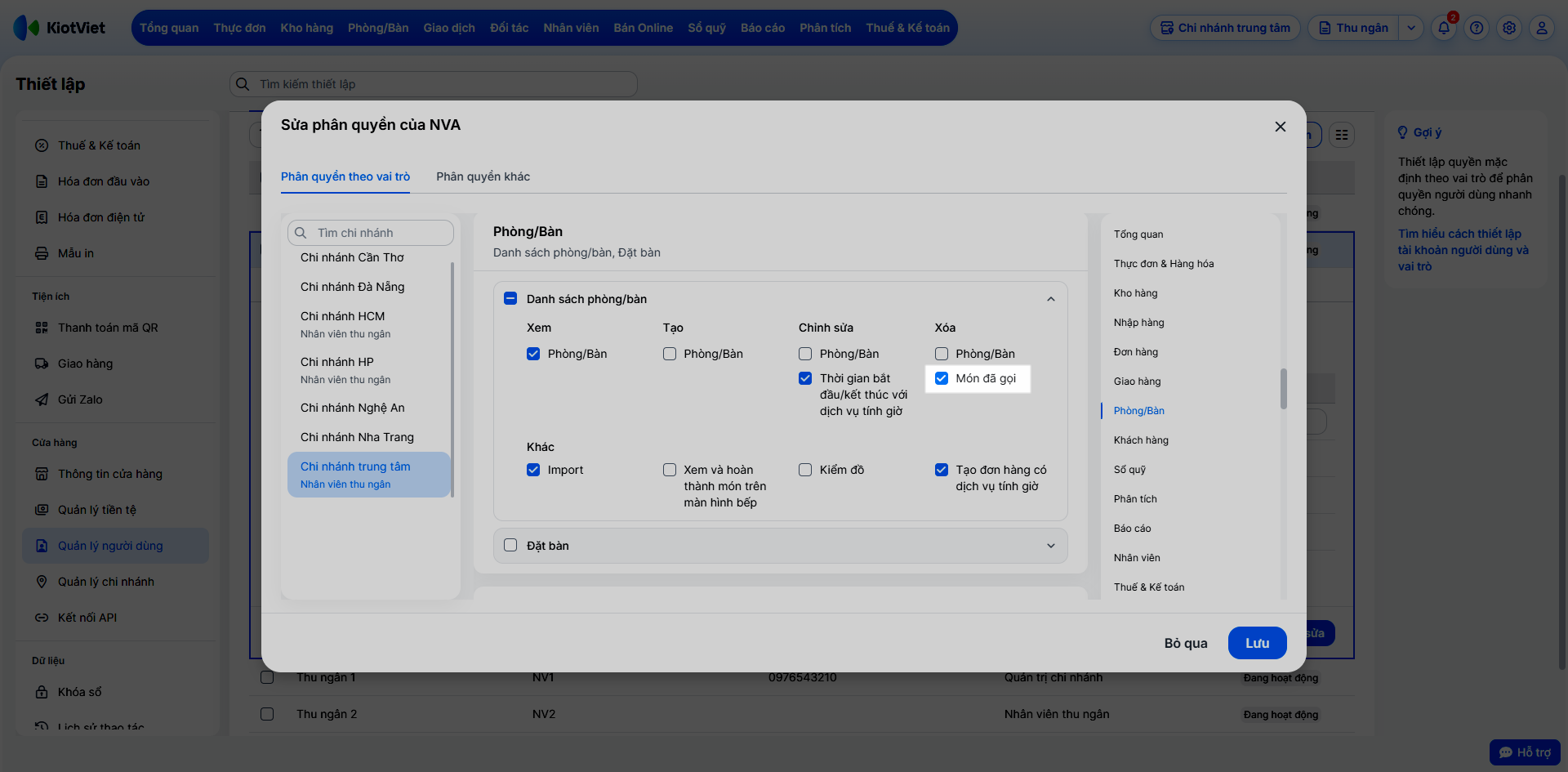Click the Bỏ qua button
This screenshot has height=772, width=1568.
pos(1186,643)
